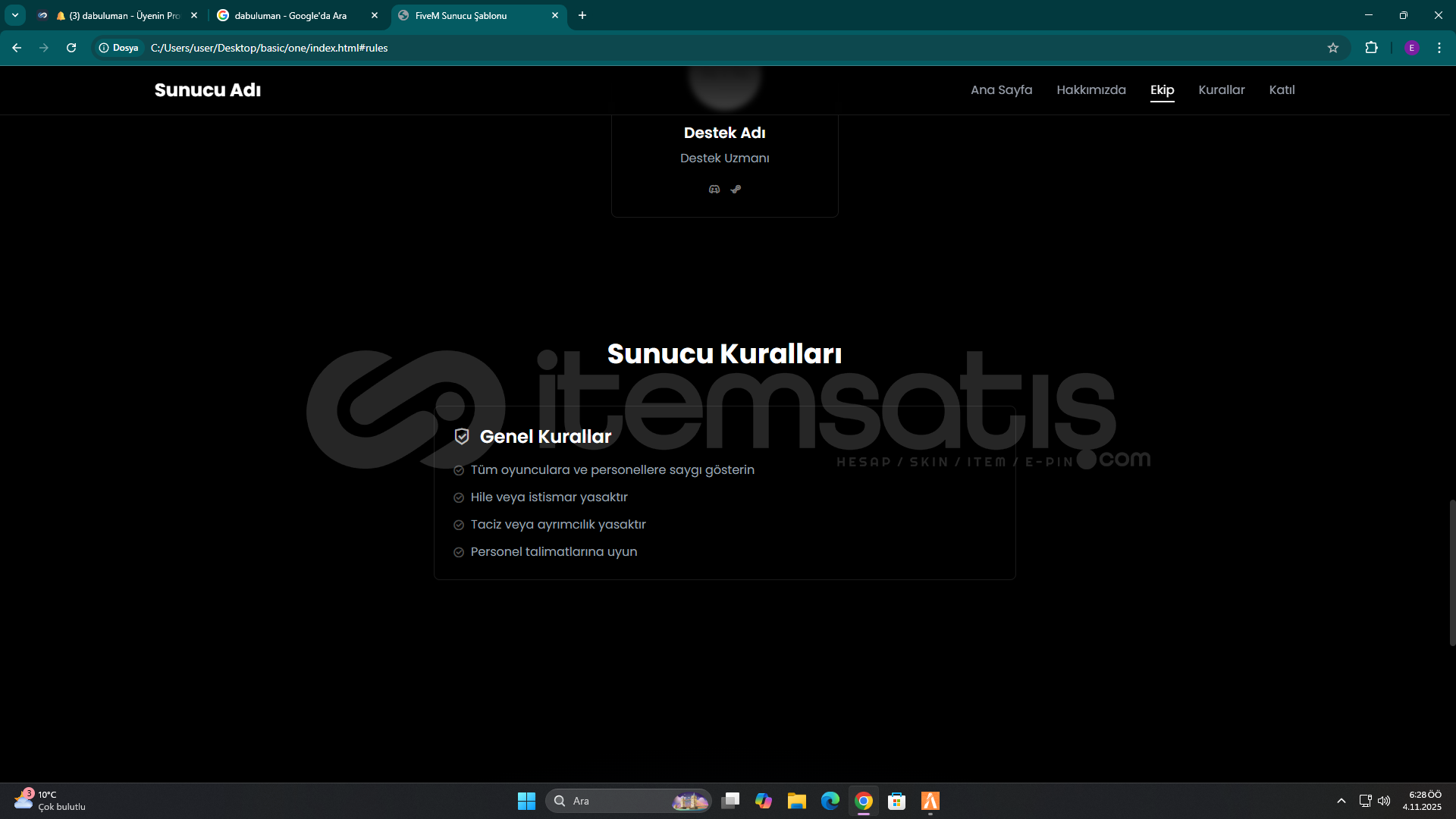Select the Katıl navigation item
Screen dimensions: 1456x819
pyautogui.click(x=1282, y=89)
